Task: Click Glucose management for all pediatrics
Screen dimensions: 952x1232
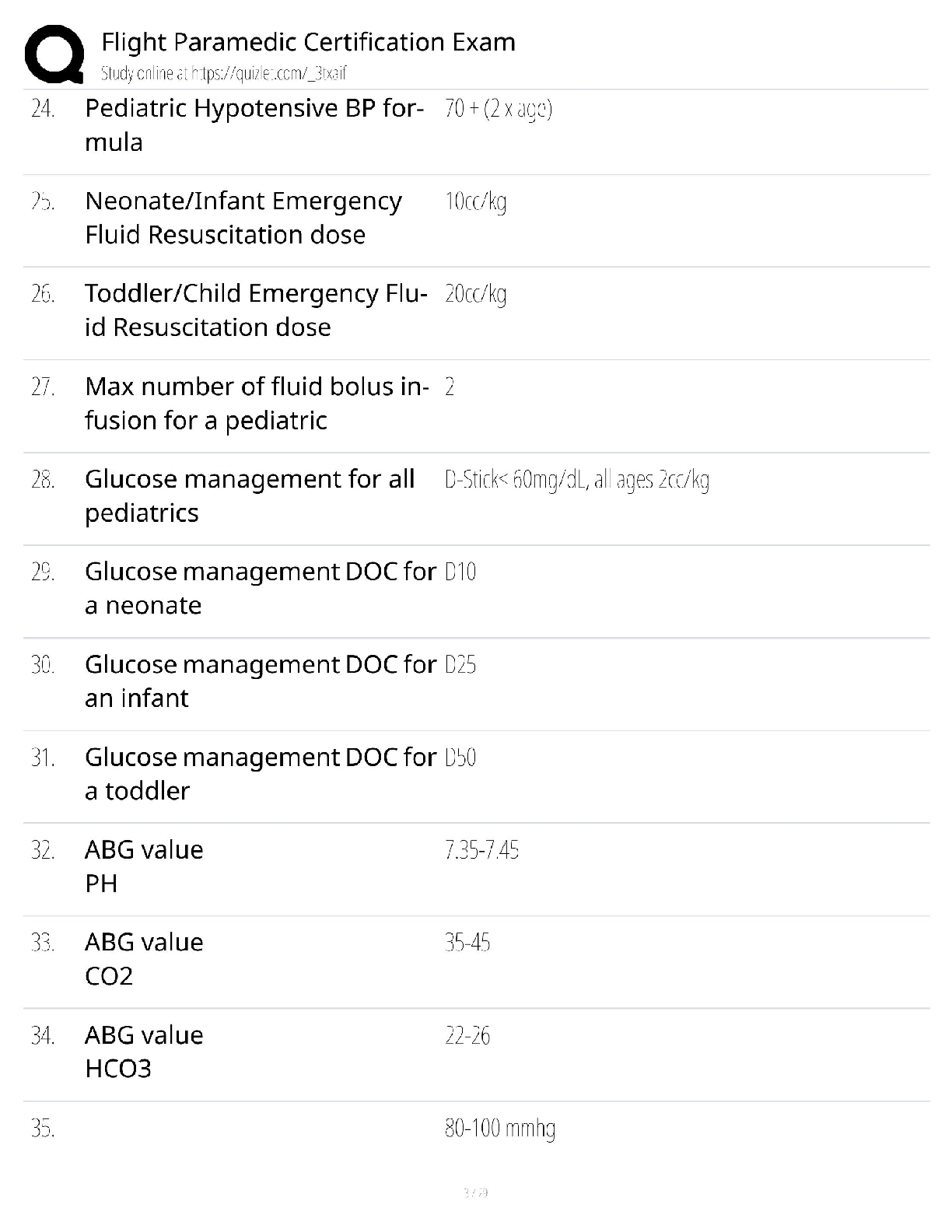Action: click(x=250, y=495)
